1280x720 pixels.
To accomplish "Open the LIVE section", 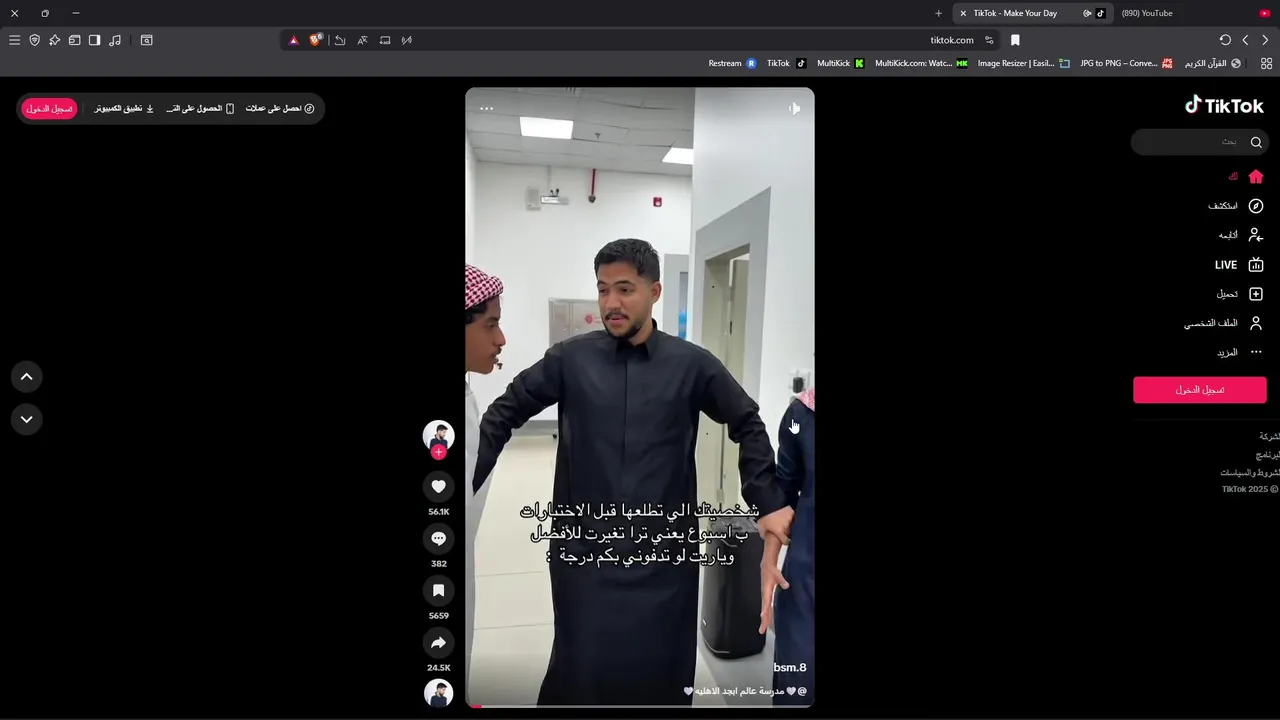I will tap(1239, 265).
